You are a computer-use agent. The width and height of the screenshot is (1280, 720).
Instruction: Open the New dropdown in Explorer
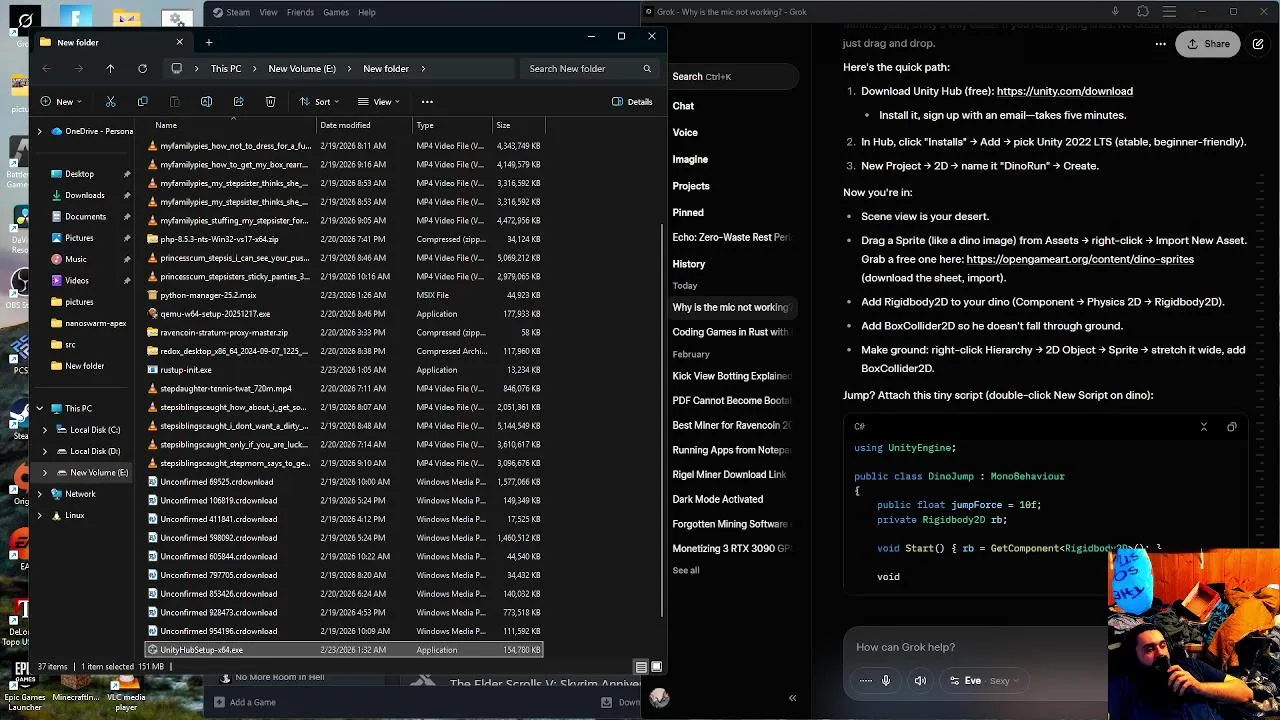pos(62,101)
